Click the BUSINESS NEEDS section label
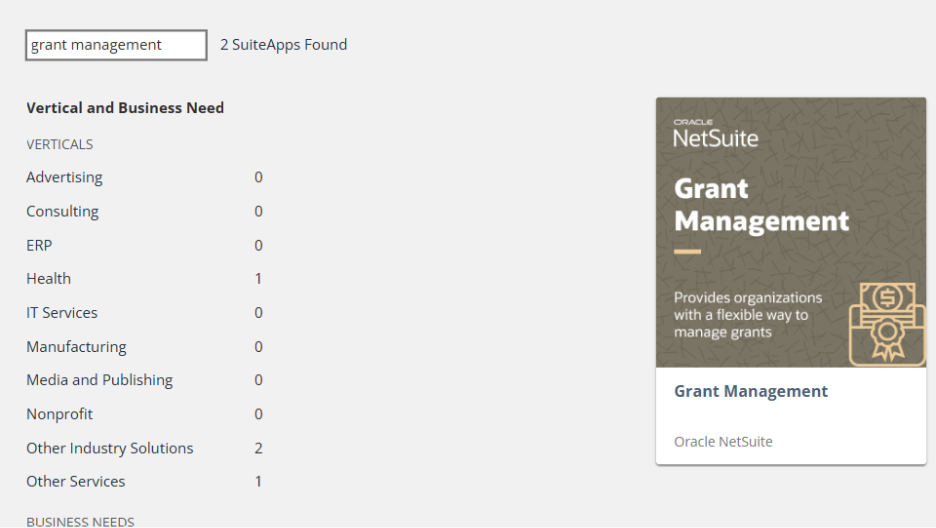 tap(81, 521)
